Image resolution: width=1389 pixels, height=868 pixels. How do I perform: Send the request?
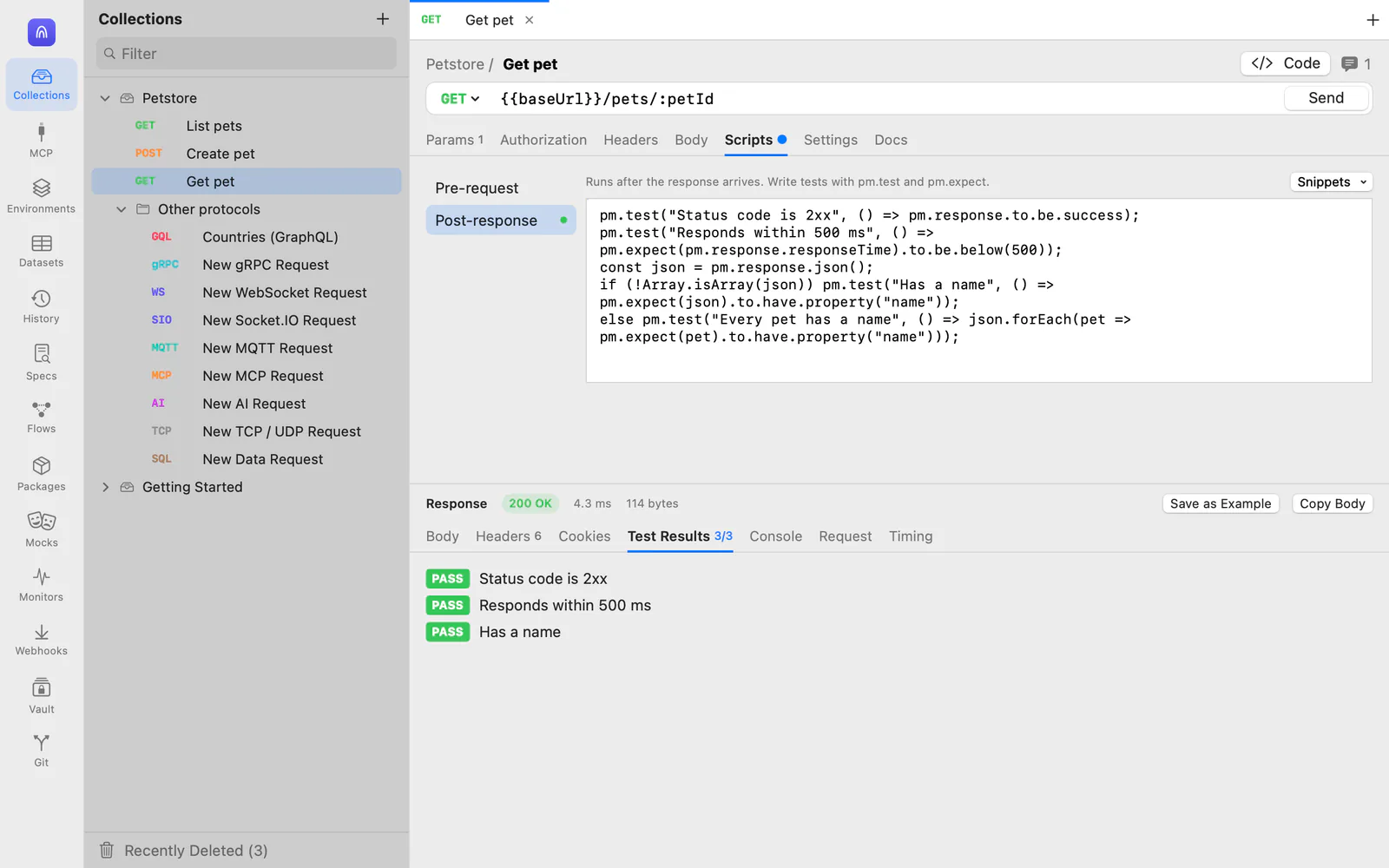point(1326,98)
